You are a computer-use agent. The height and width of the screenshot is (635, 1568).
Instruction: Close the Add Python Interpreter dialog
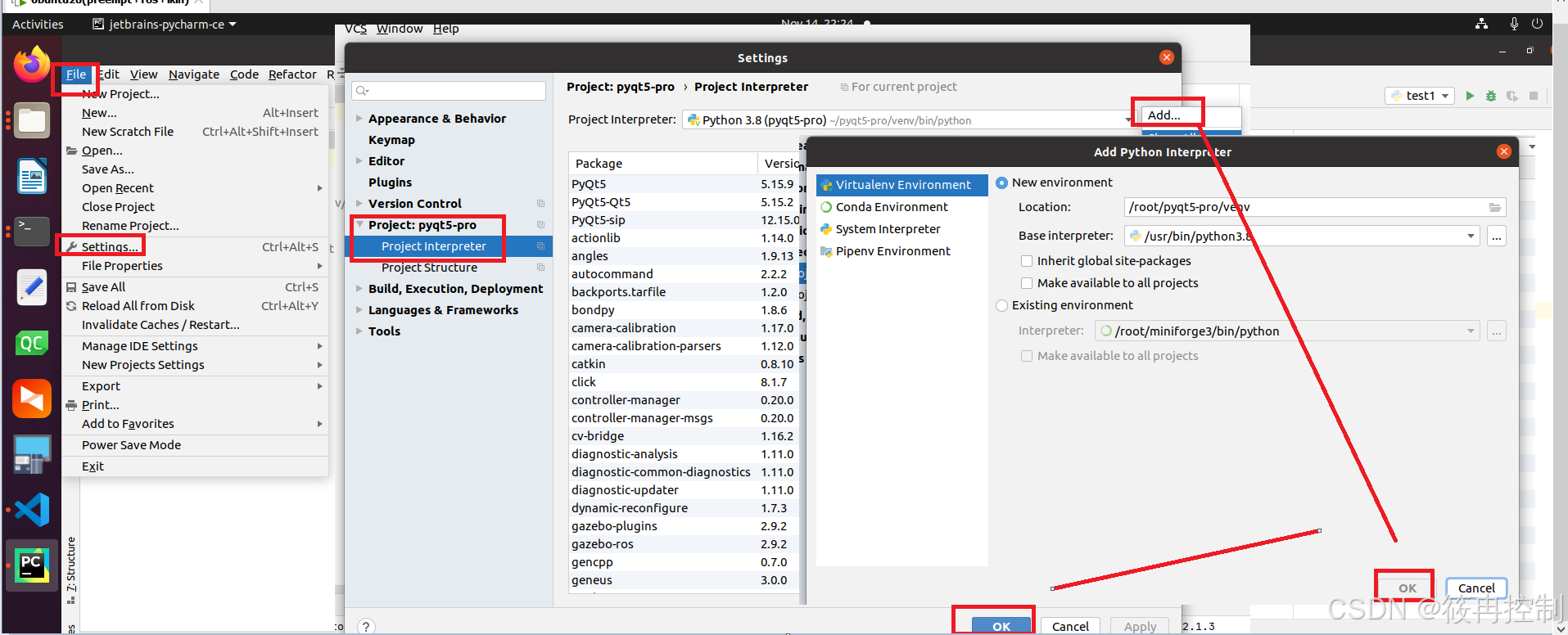(x=1503, y=151)
